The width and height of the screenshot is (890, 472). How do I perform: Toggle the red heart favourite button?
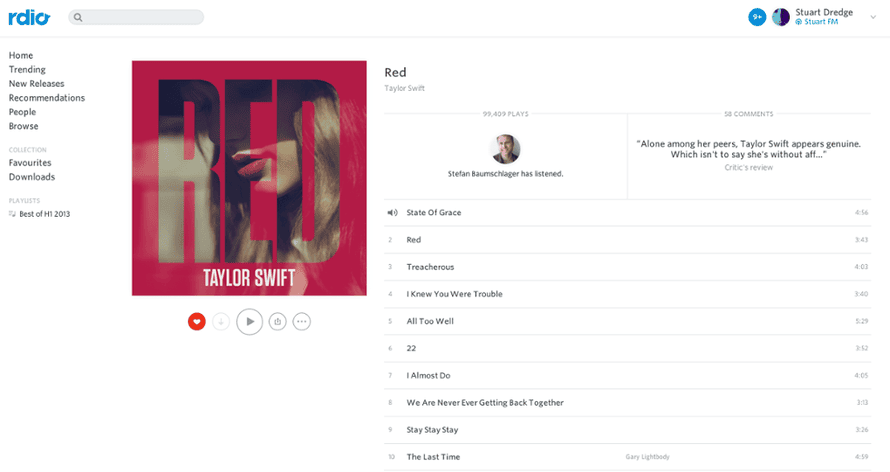click(196, 322)
